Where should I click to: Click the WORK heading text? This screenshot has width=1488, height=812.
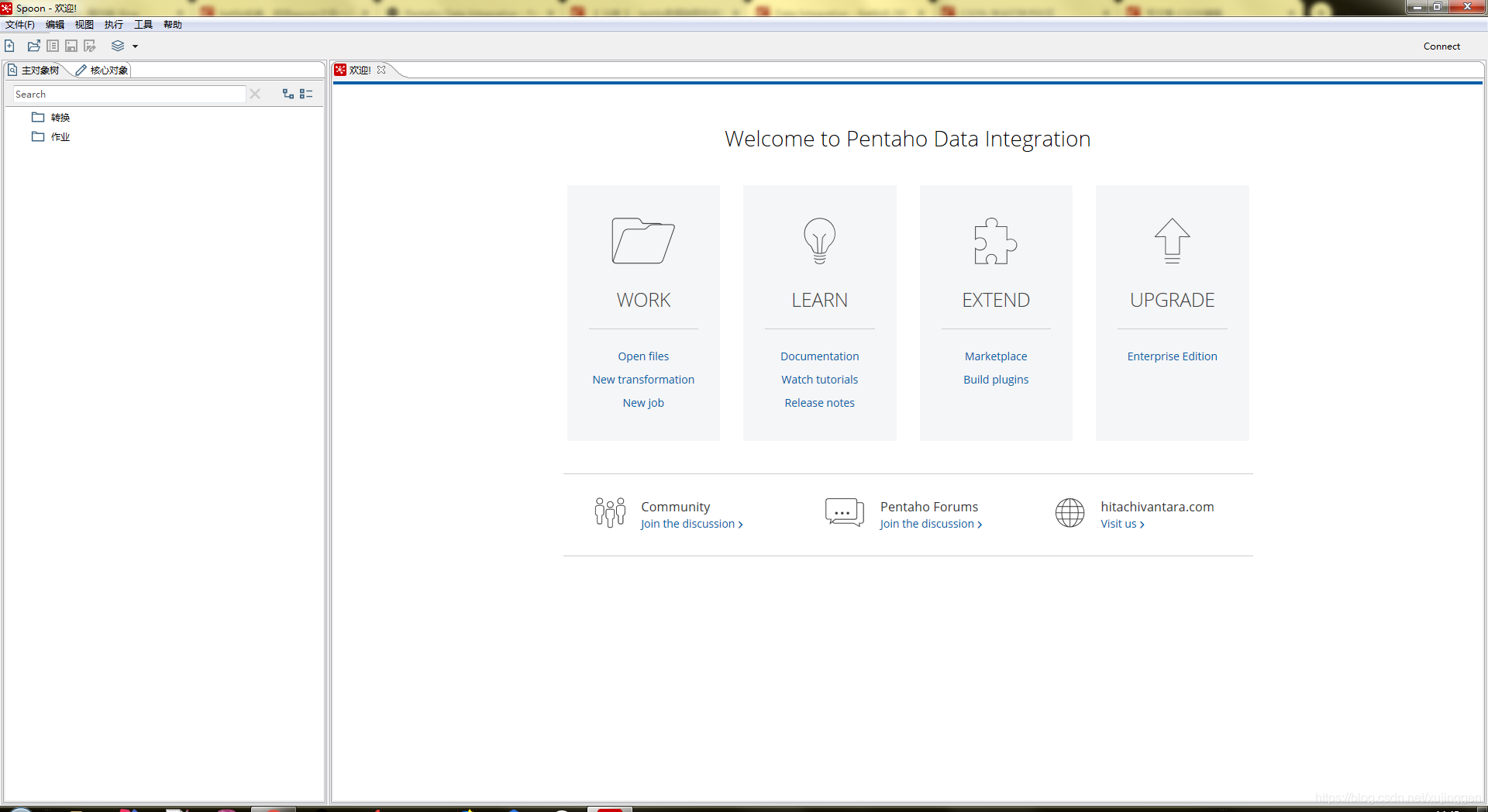point(643,301)
